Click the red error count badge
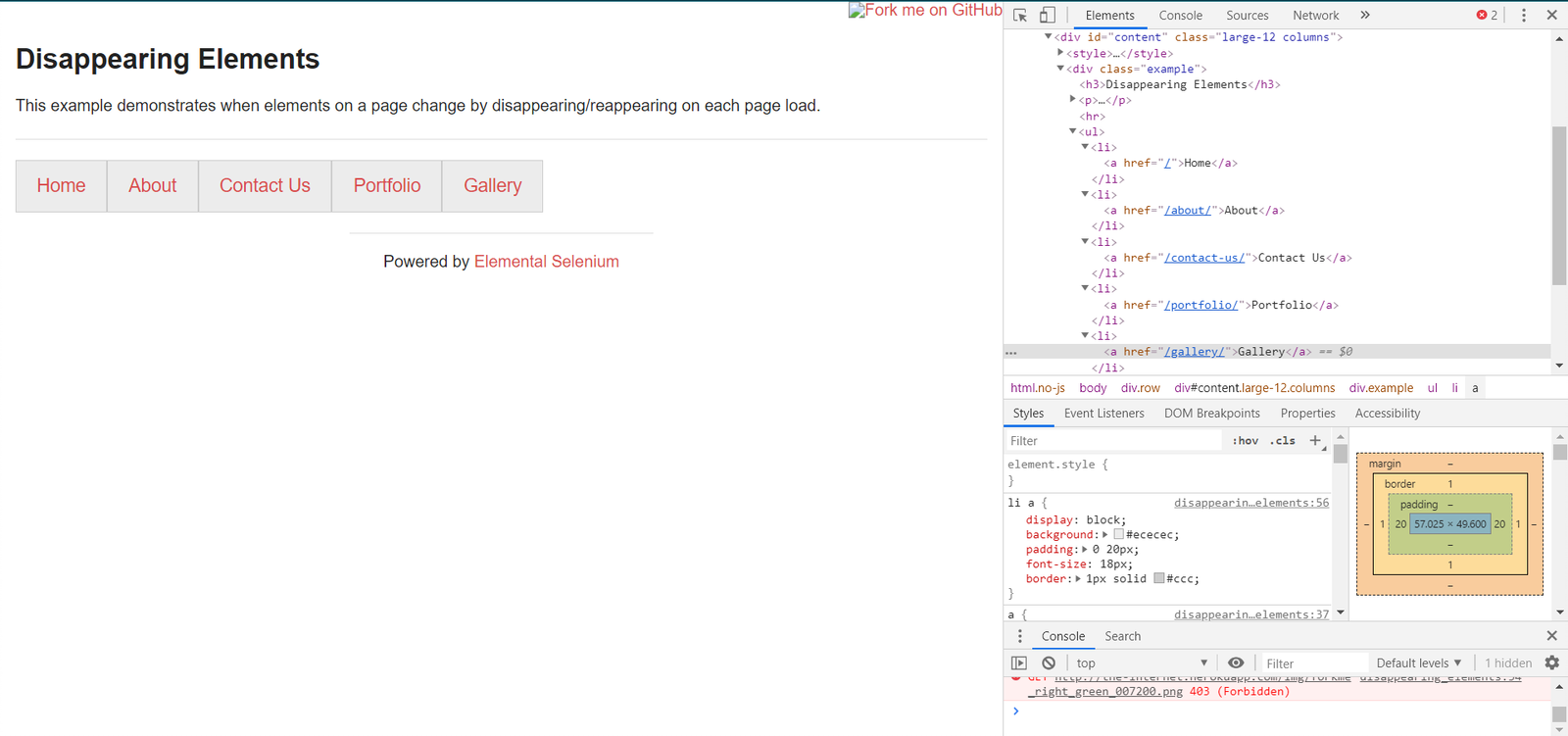1568x736 pixels. click(x=1487, y=15)
